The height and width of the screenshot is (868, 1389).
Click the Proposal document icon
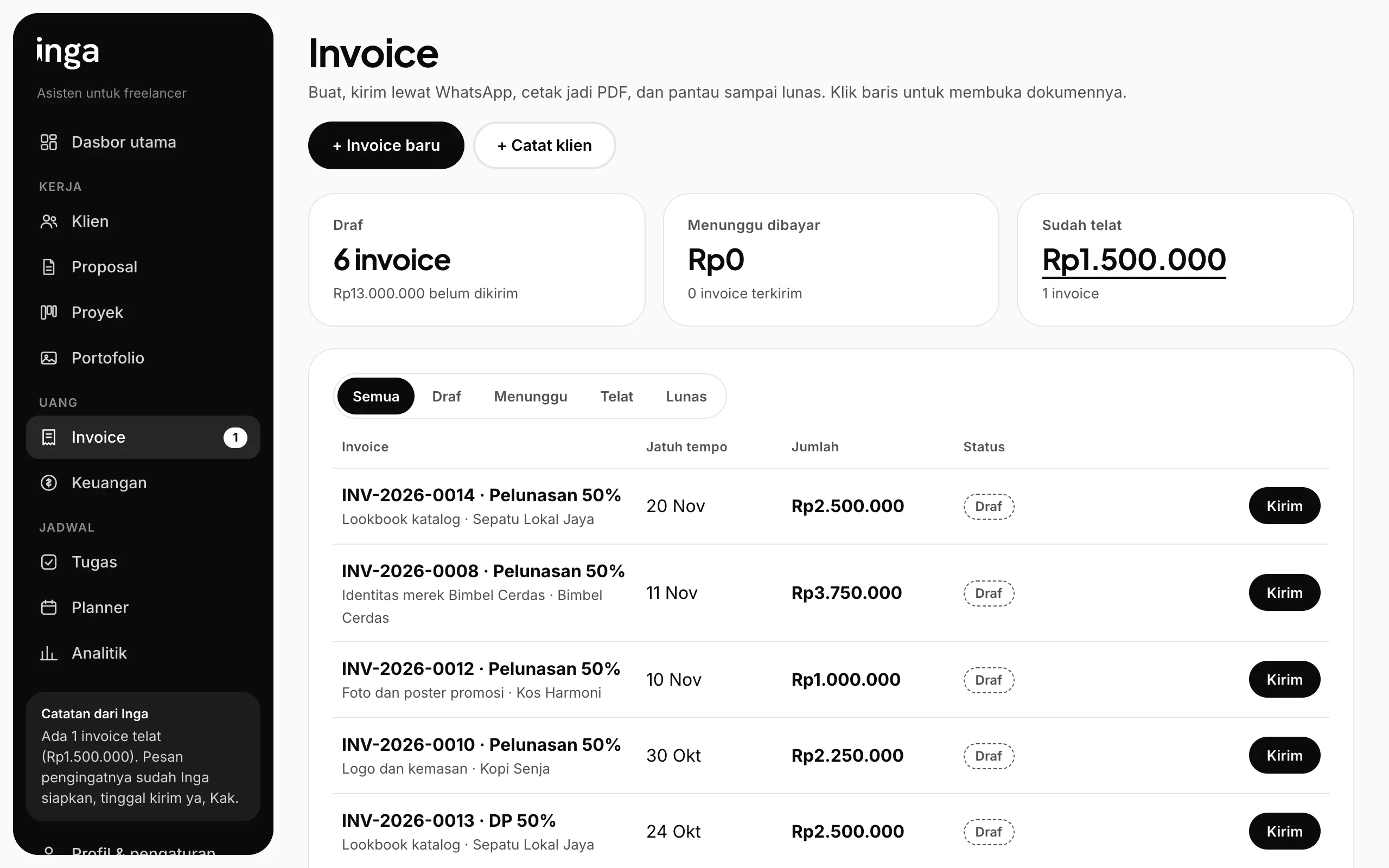(x=49, y=267)
